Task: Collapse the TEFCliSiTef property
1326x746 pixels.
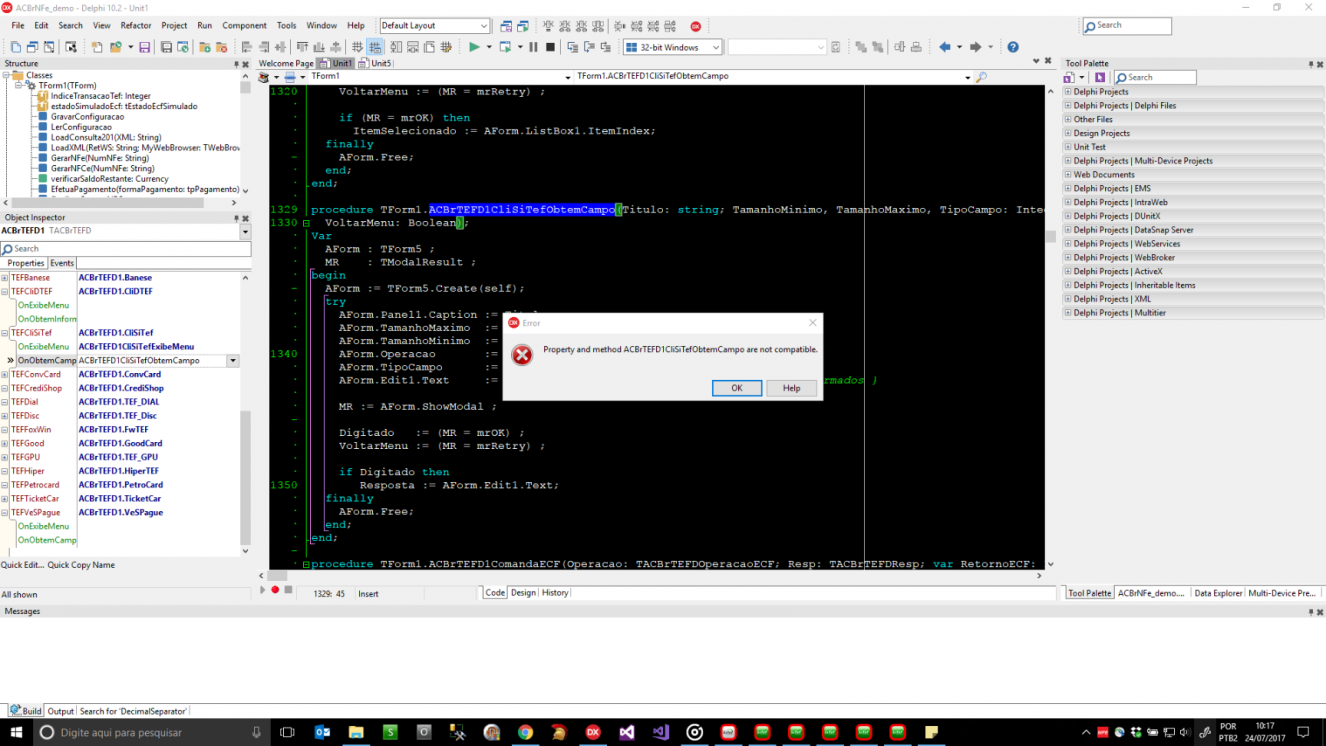Action: point(5,333)
